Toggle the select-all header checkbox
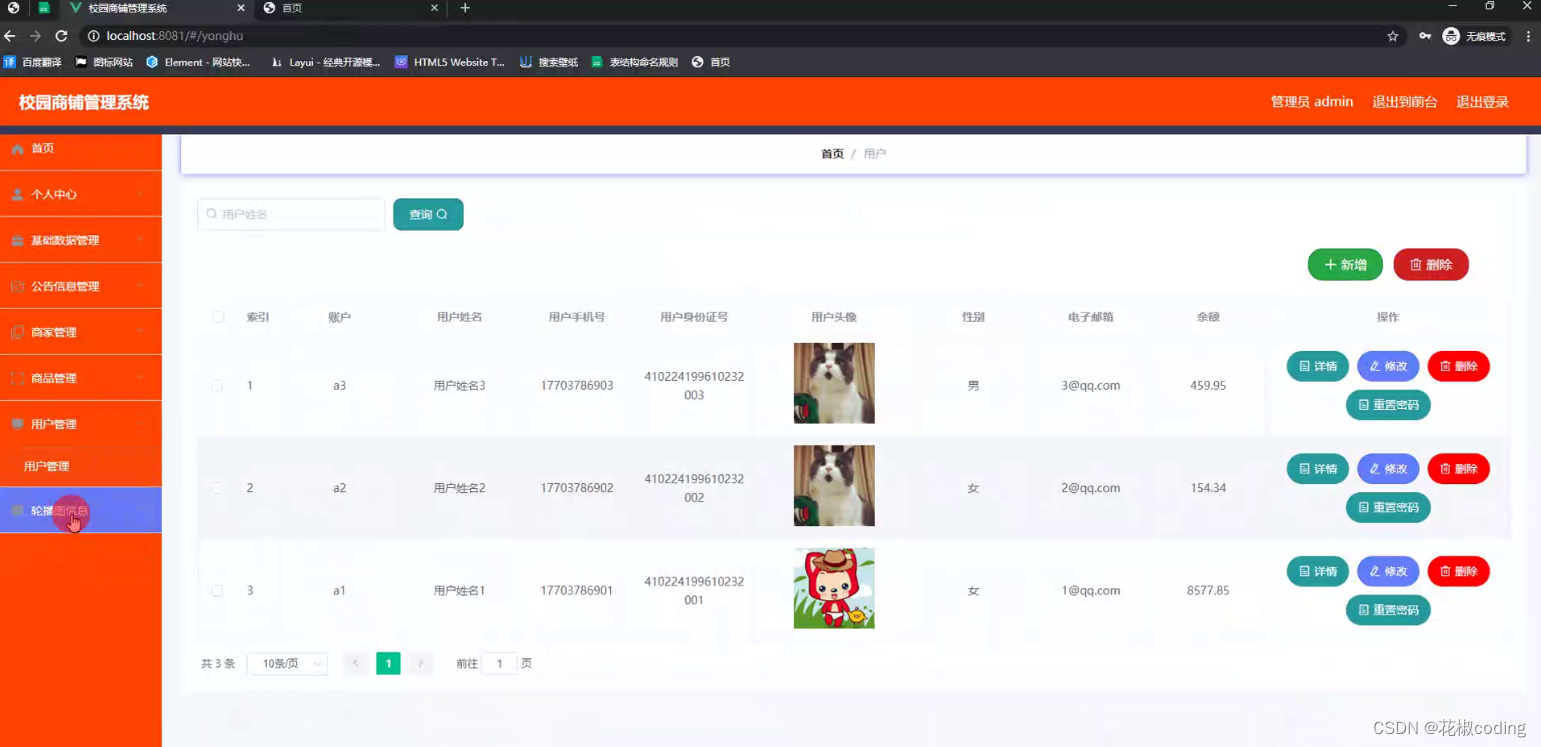Image resolution: width=1541 pixels, height=747 pixels. [x=218, y=317]
